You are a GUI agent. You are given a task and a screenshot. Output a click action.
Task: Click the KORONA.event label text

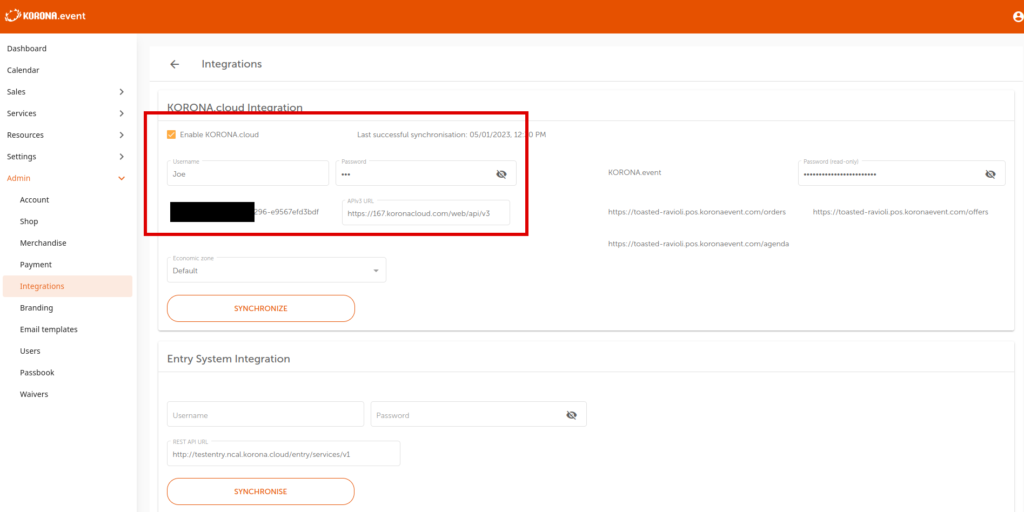(x=635, y=173)
